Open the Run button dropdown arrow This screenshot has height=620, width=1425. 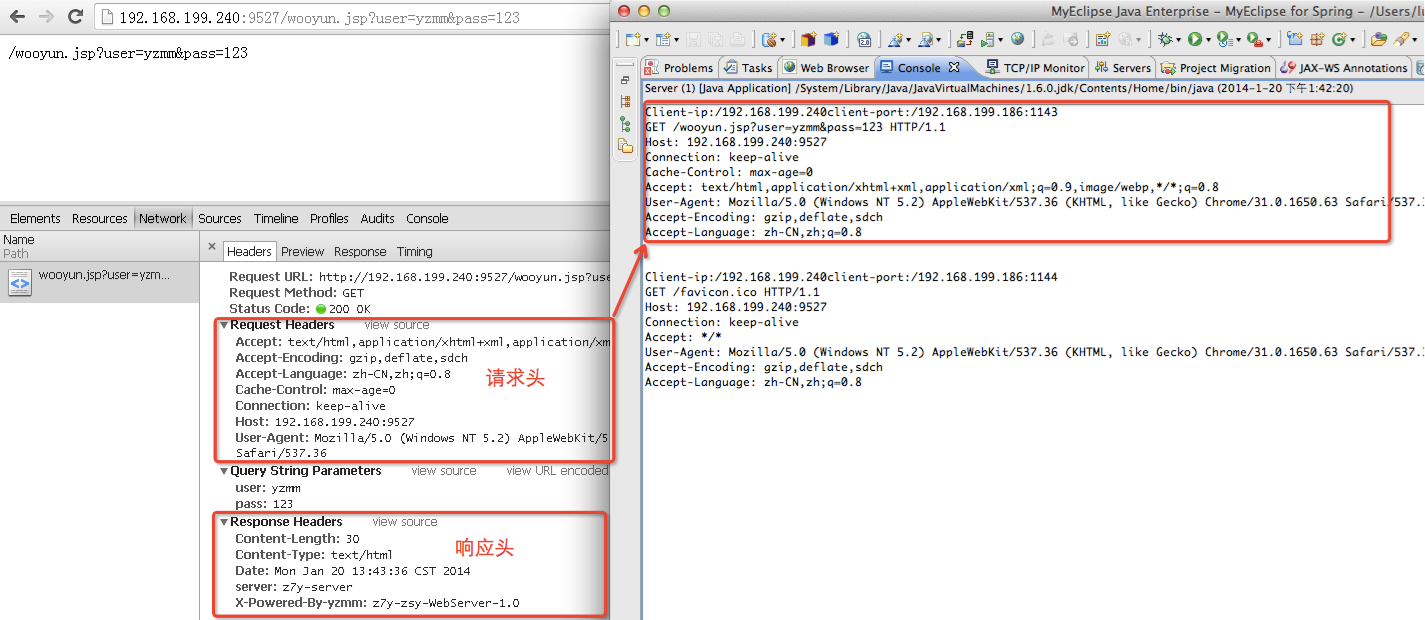click(1208, 40)
